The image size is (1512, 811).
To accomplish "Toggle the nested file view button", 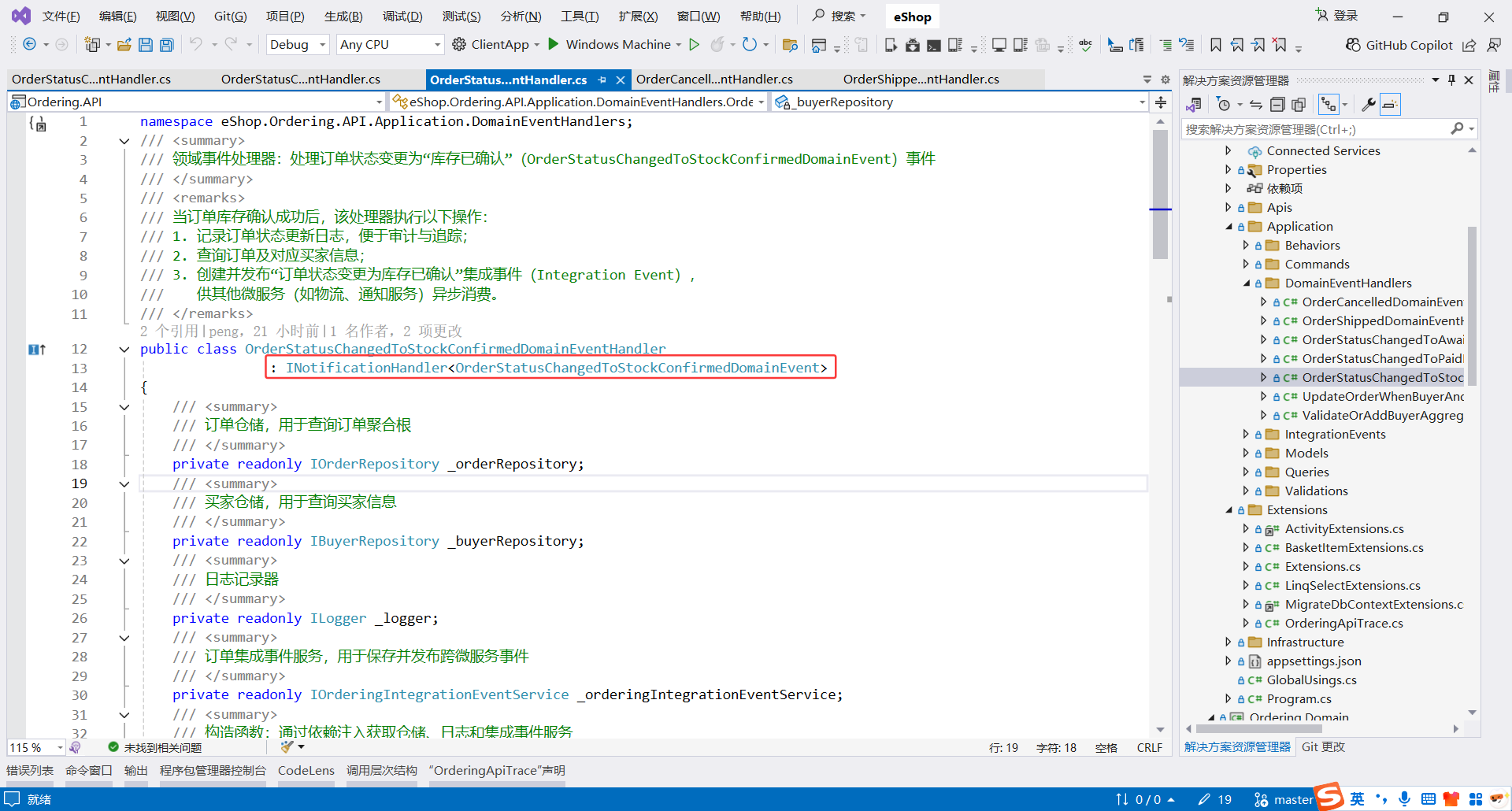I will [1329, 105].
